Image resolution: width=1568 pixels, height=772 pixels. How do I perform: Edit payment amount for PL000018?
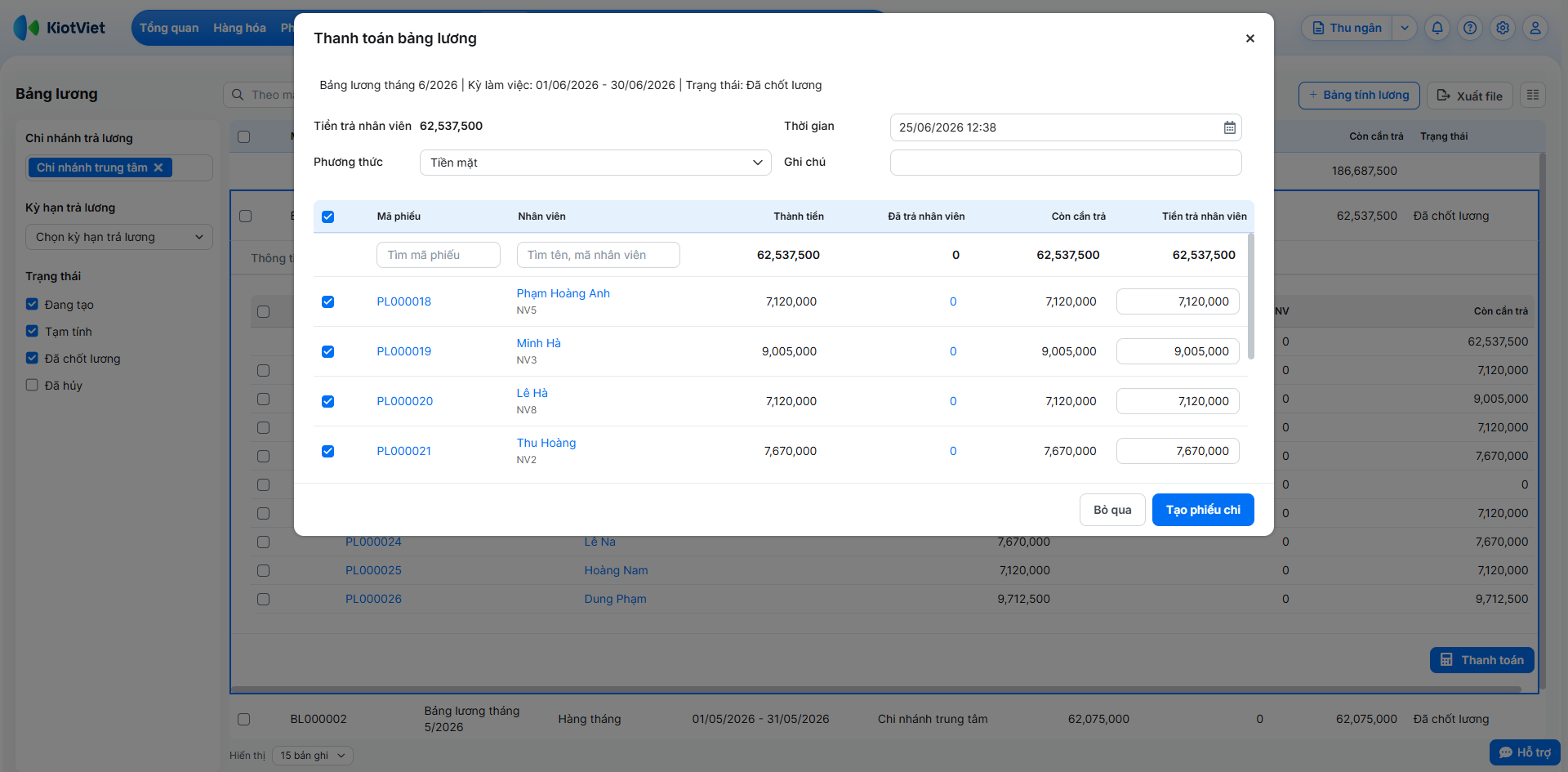(x=1178, y=301)
